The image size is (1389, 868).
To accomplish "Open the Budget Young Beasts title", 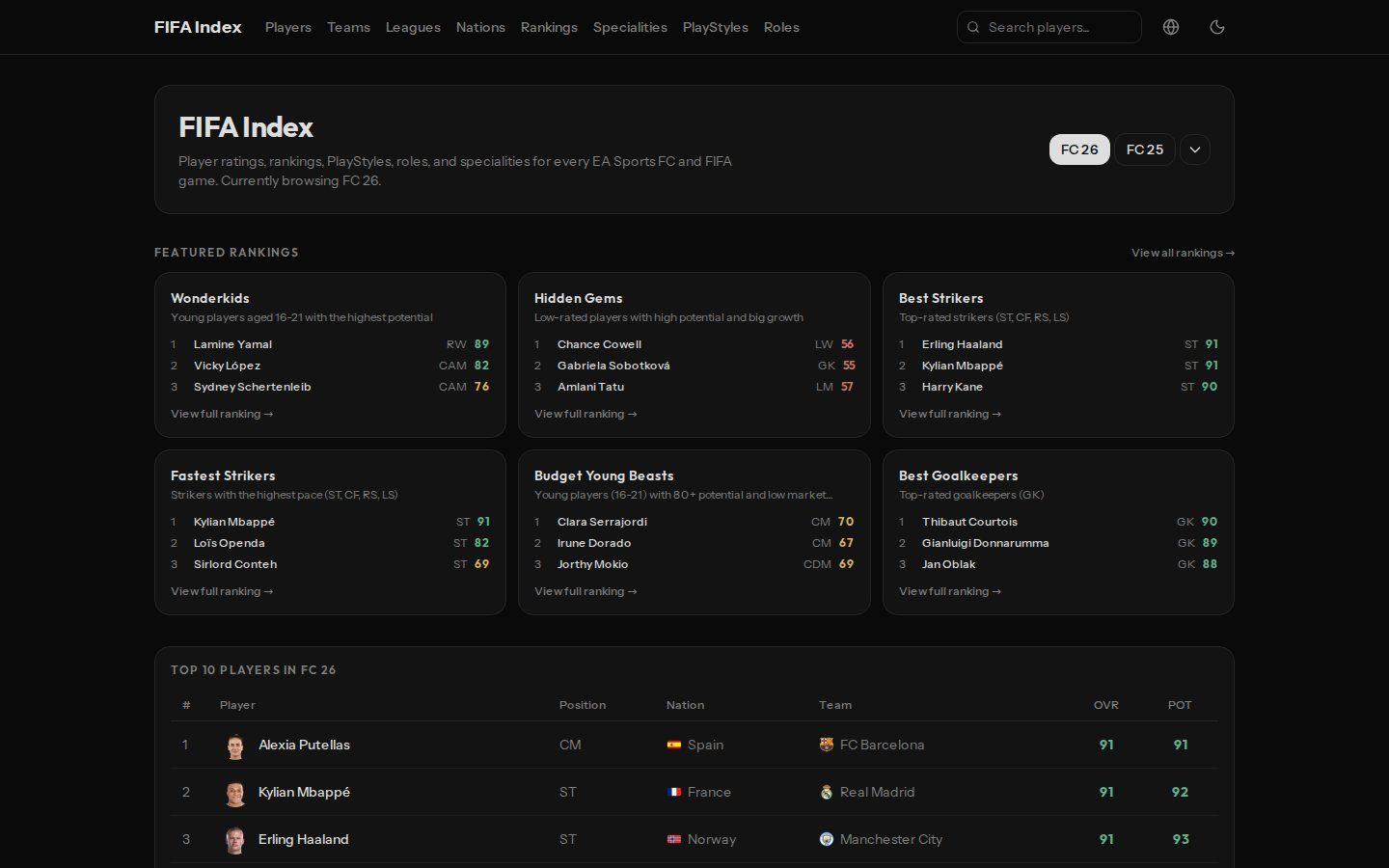I will click(x=604, y=475).
